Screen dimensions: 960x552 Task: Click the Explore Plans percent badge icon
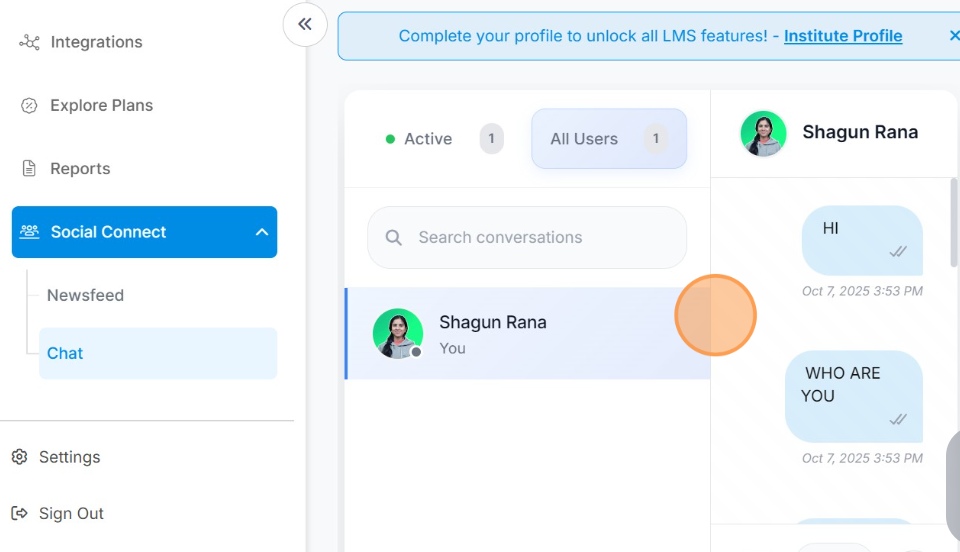[29, 106]
